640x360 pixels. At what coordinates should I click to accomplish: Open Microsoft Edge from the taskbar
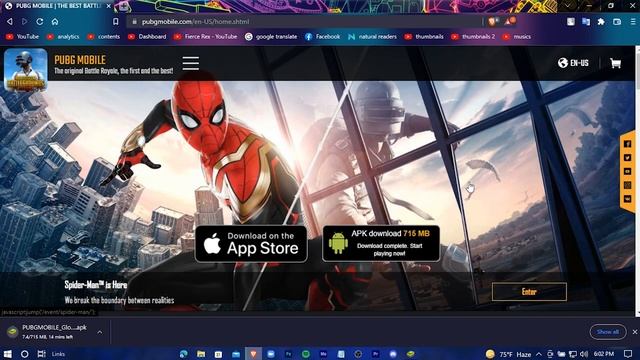pyautogui.click(x=184, y=354)
